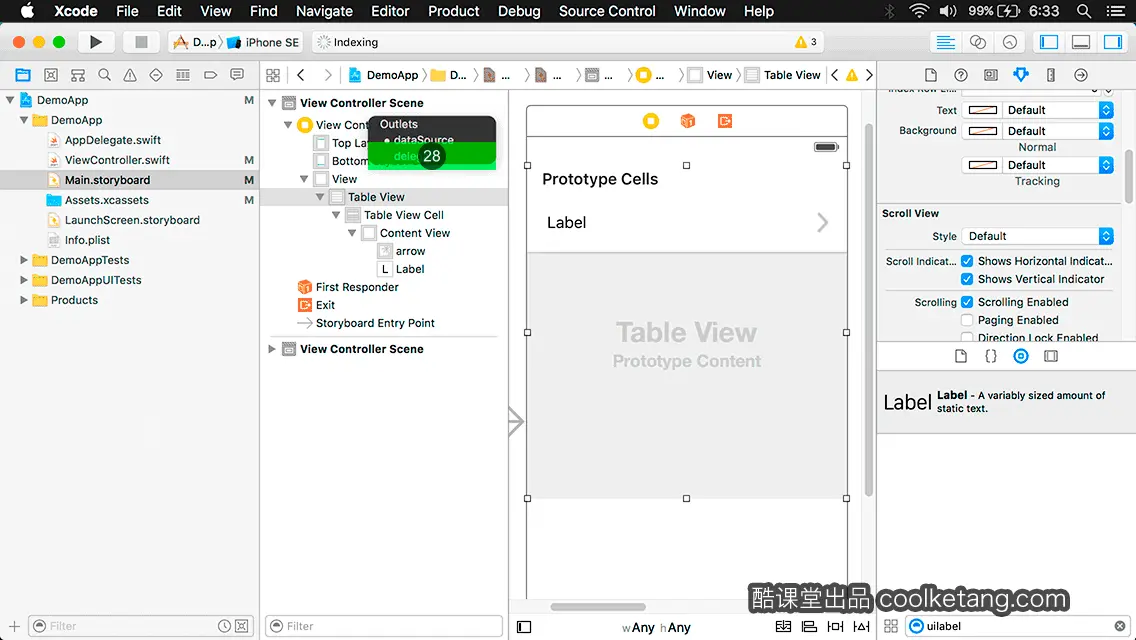Open the Find navigator magnifier icon
This screenshot has height=640, width=1136.
point(104,75)
